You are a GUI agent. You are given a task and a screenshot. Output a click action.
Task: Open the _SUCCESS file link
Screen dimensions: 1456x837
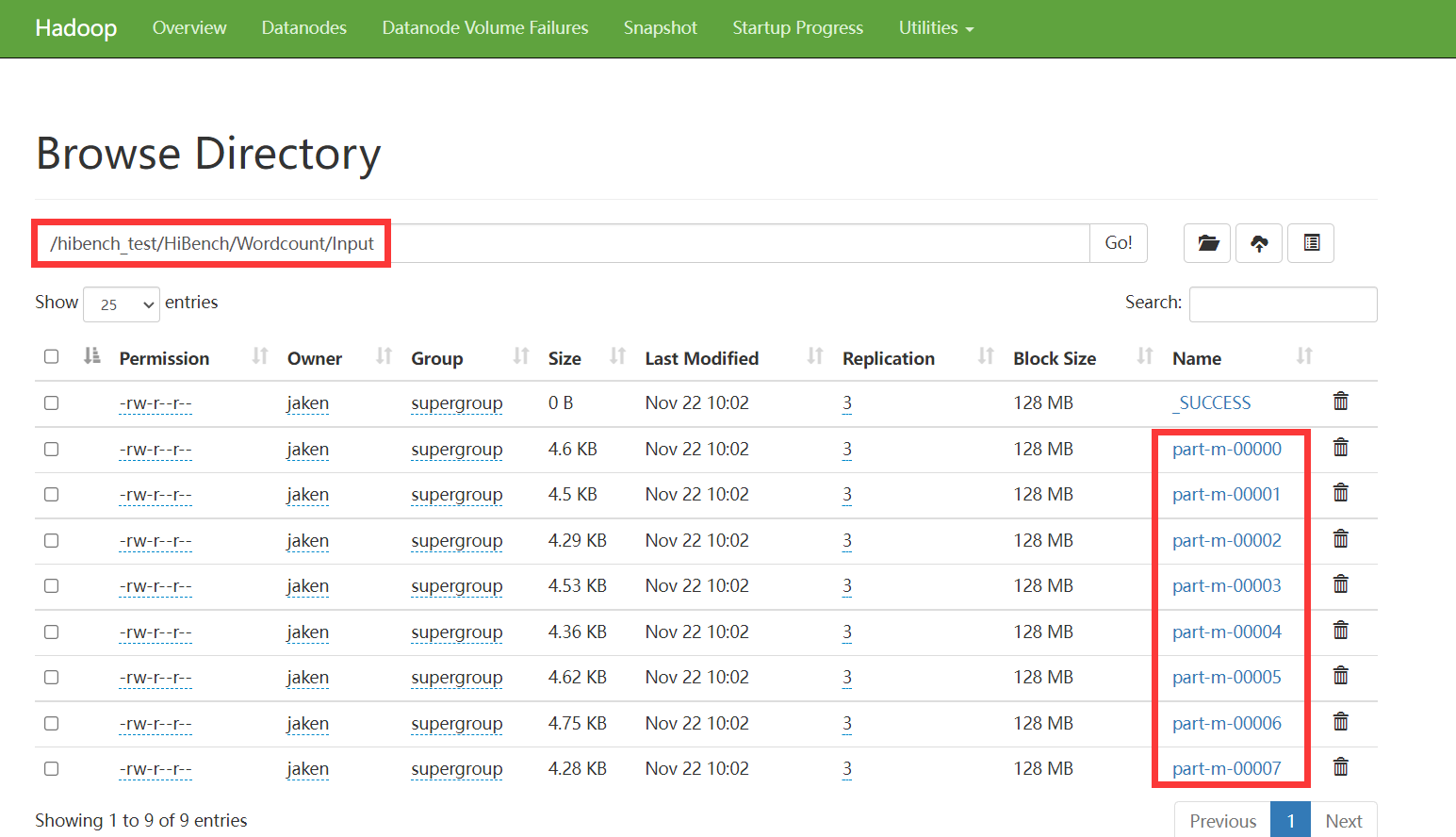1212,402
